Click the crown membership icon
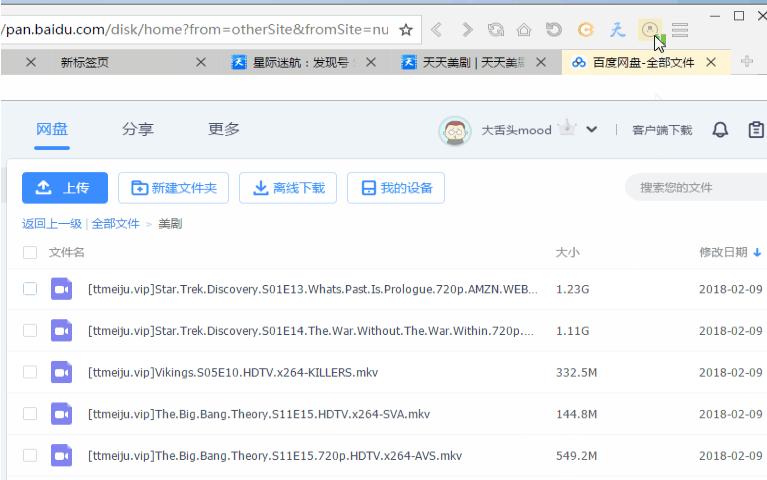Viewport: 767px width, 480px height. coord(567,127)
